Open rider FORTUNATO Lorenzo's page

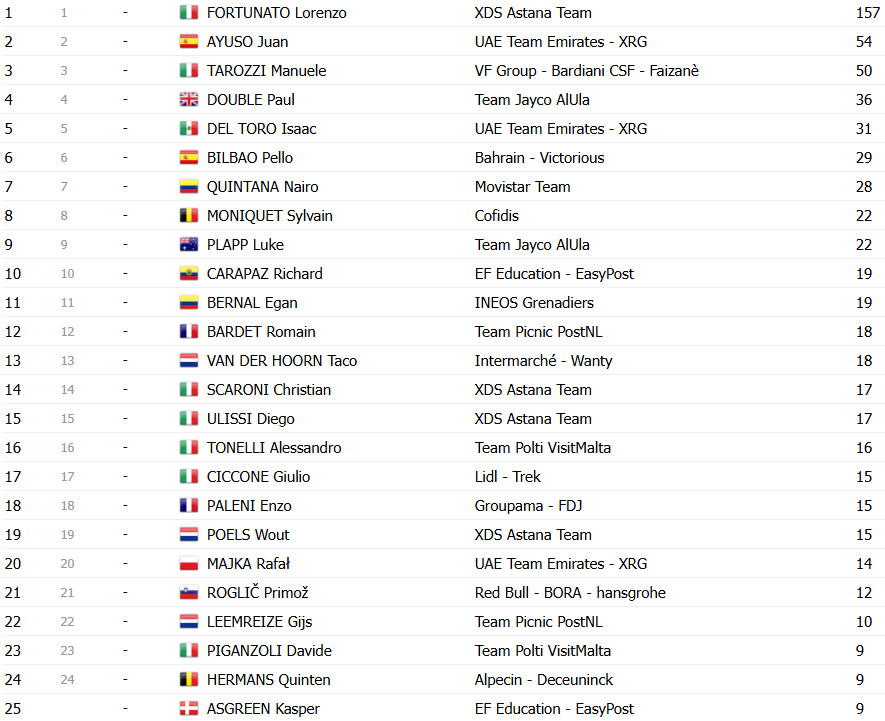click(x=277, y=13)
